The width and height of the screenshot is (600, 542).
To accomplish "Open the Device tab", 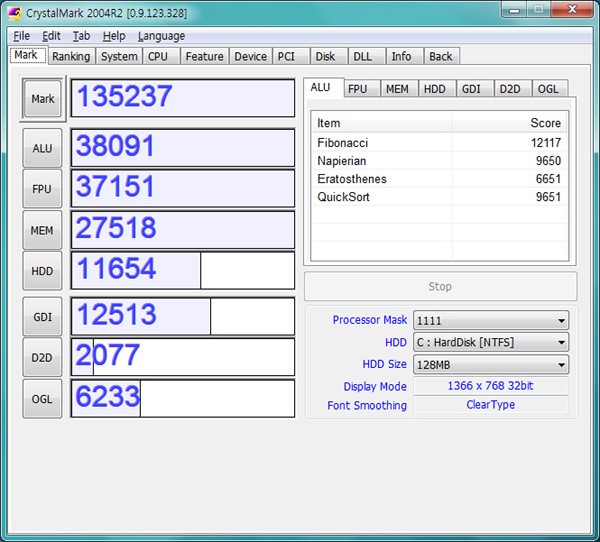I will (x=250, y=56).
